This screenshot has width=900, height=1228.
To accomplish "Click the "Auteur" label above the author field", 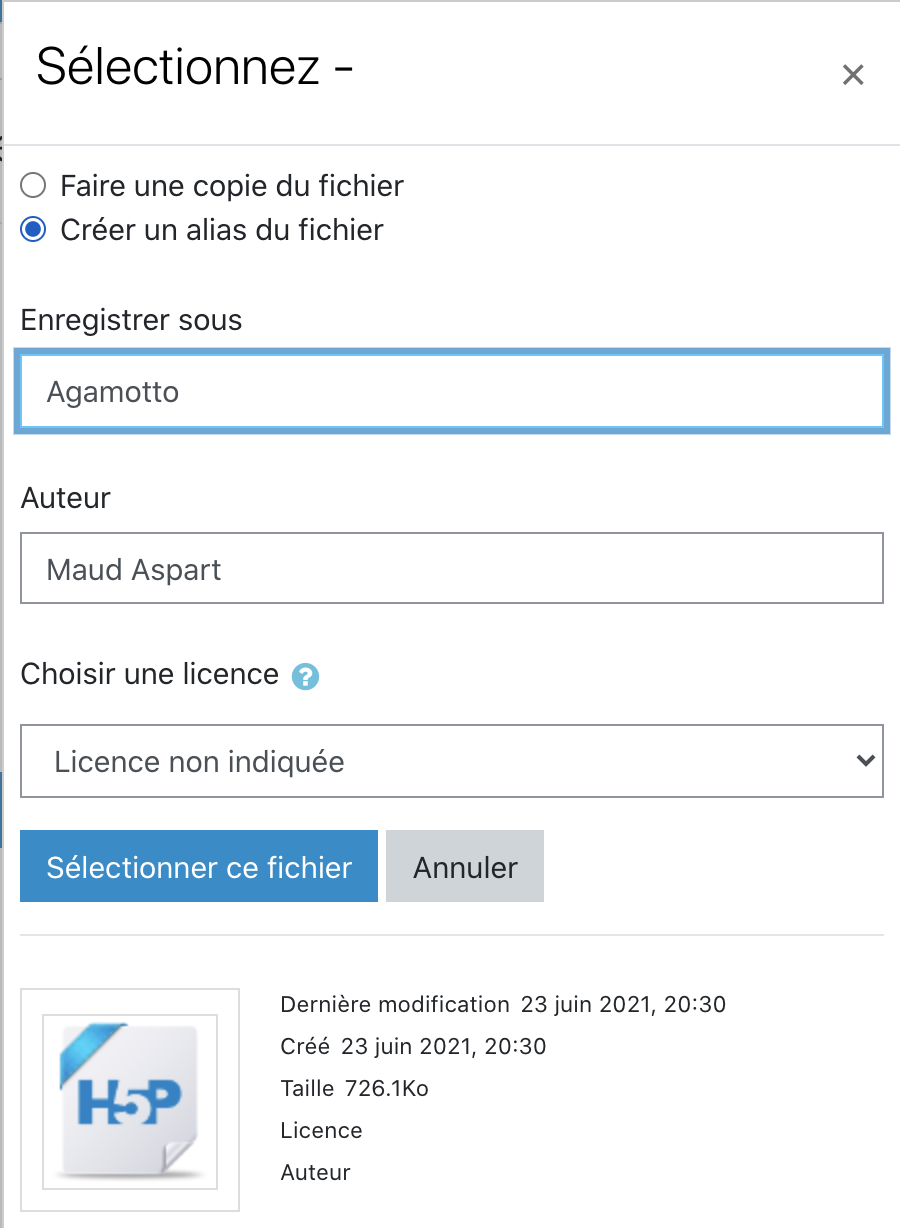I will pyautogui.click(x=66, y=497).
